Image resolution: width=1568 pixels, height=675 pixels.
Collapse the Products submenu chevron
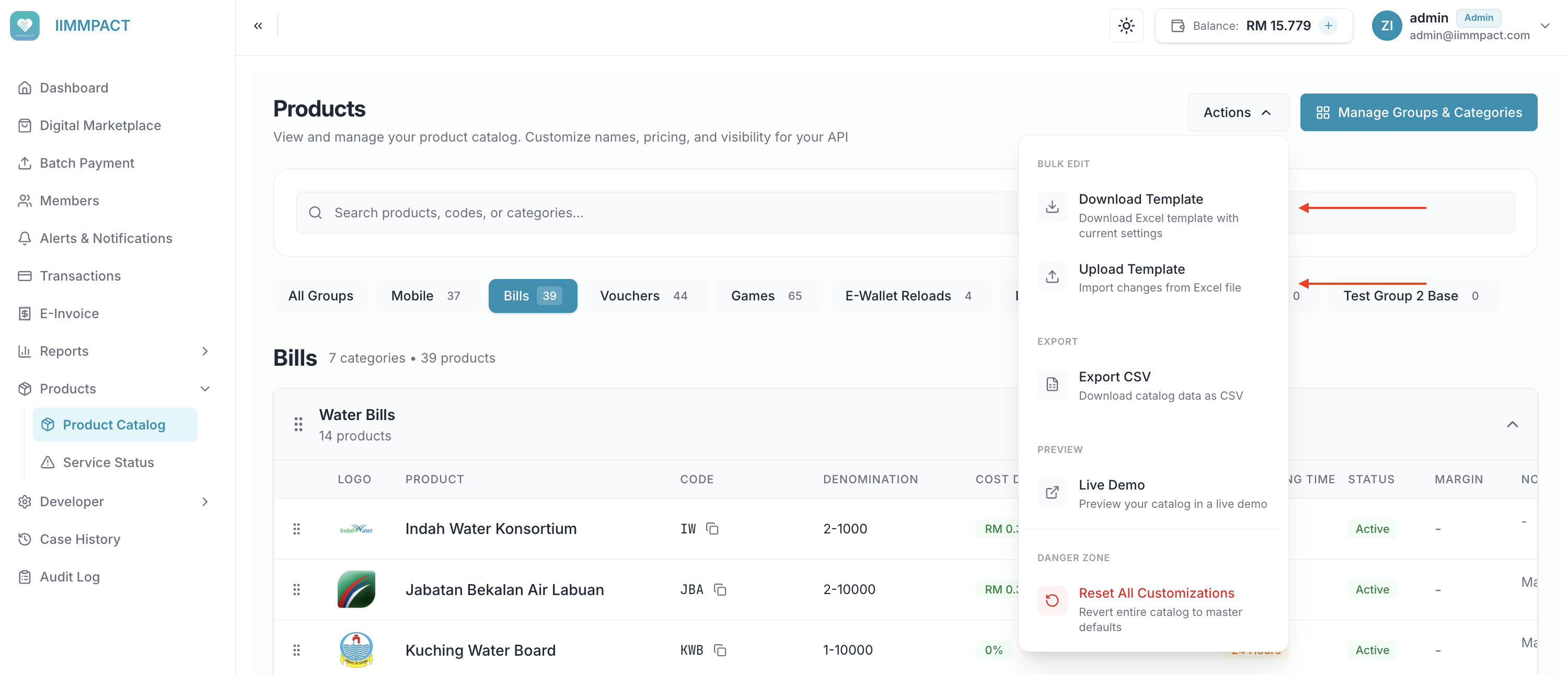tap(205, 389)
